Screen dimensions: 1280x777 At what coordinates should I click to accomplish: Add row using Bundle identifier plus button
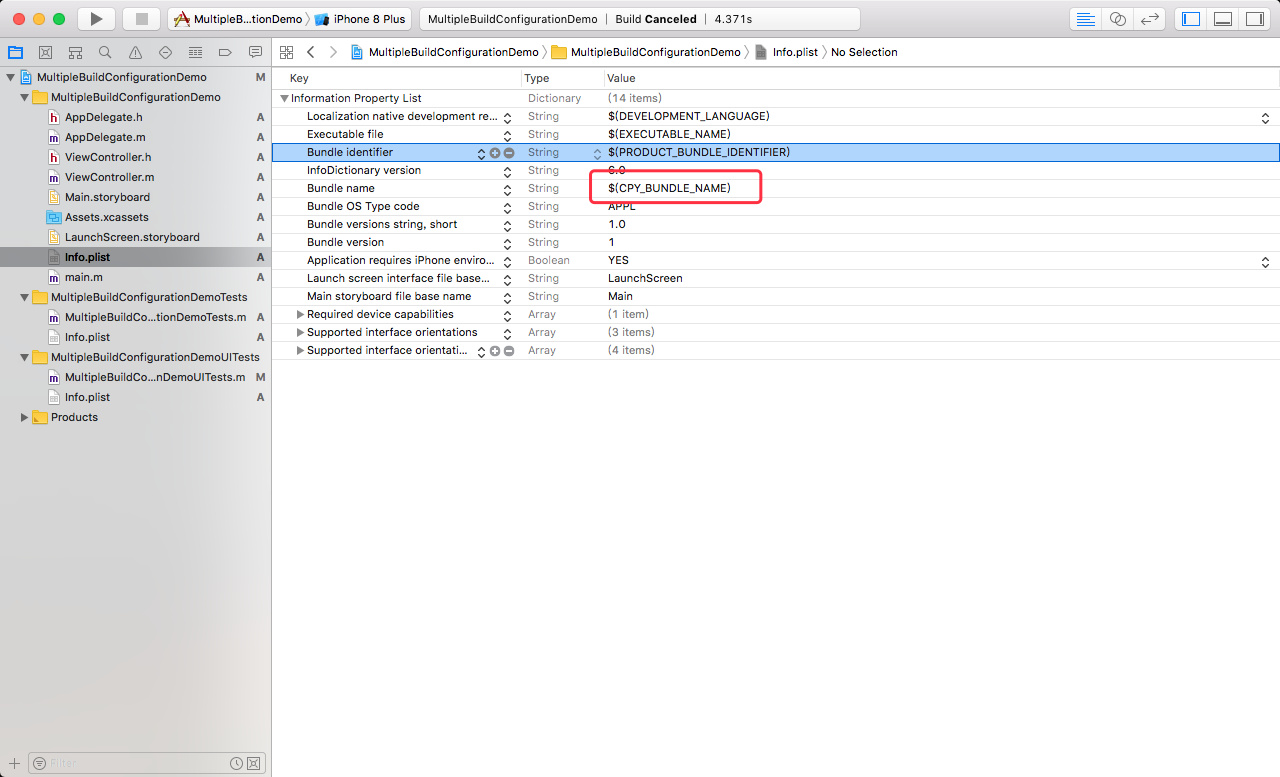tap(495, 153)
